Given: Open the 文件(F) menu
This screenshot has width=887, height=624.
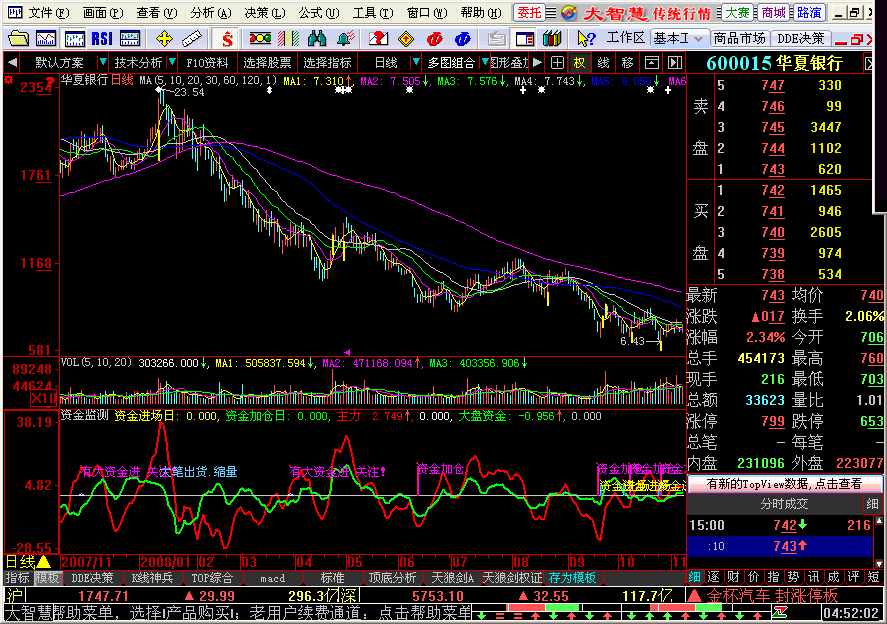Looking at the screenshot, I should (x=49, y=12).
